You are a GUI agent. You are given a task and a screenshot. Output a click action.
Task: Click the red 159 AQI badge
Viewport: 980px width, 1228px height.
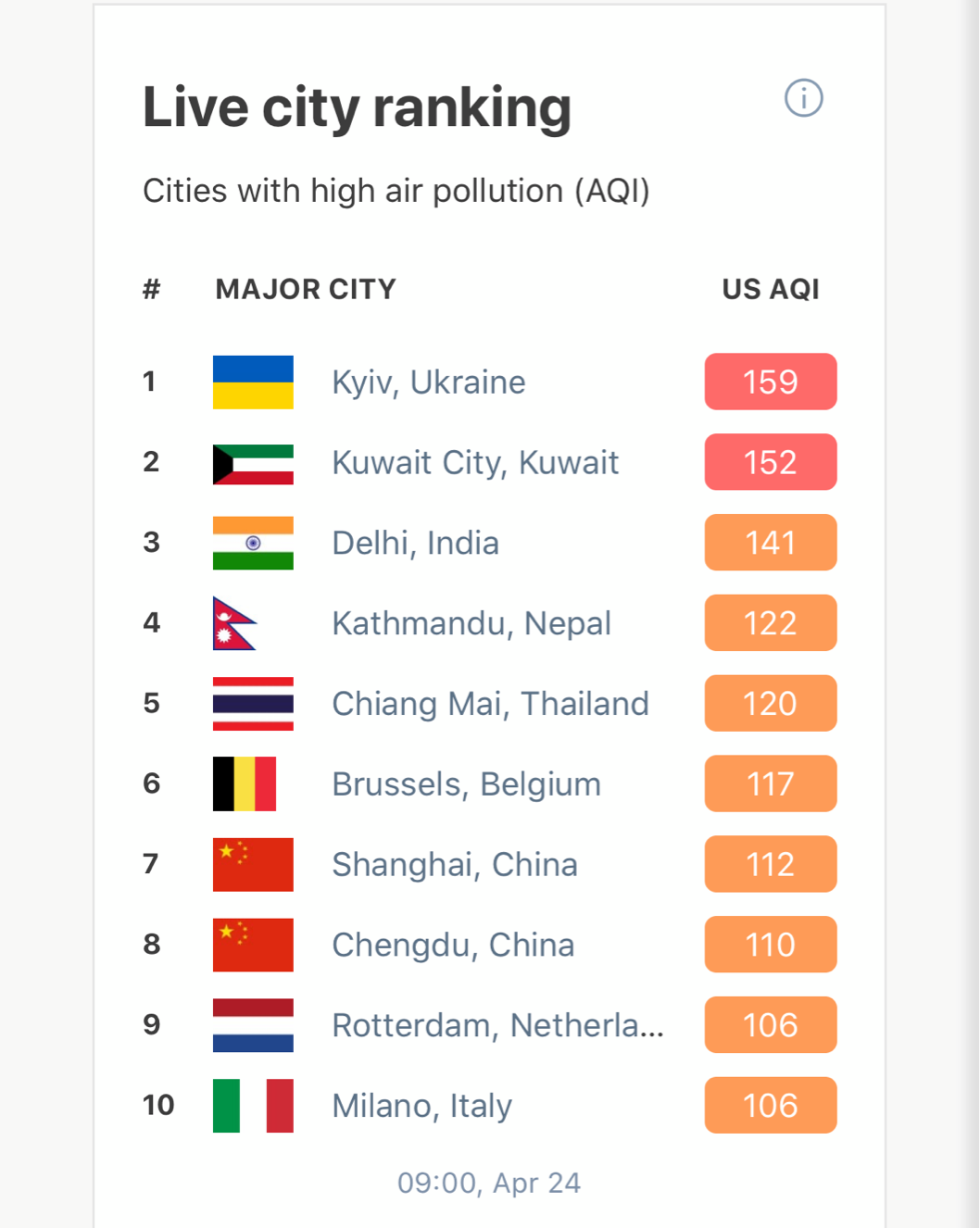(771, 382)
